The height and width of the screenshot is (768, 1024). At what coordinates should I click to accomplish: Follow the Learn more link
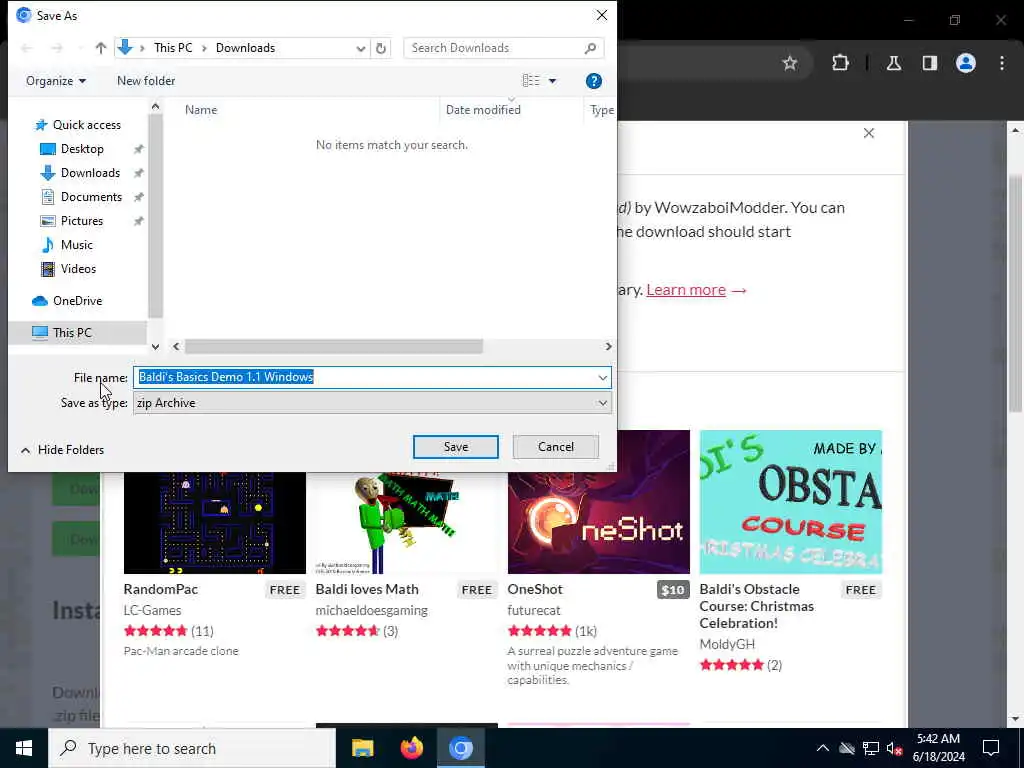click(686, 290)
